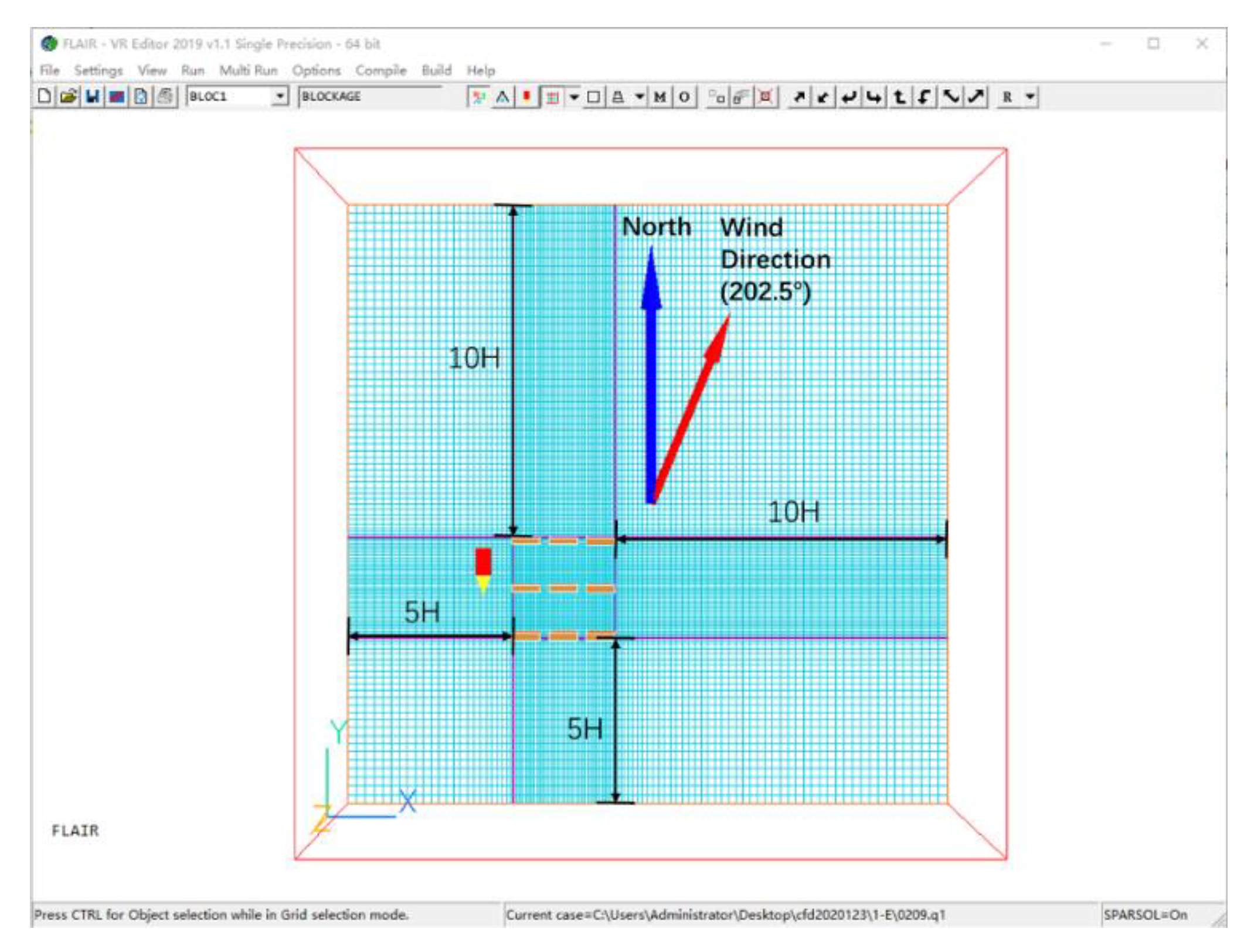Viewport: 1254px width, 952px height.
Task: Click the red-cross delete object icon
Action: point(765,97)
